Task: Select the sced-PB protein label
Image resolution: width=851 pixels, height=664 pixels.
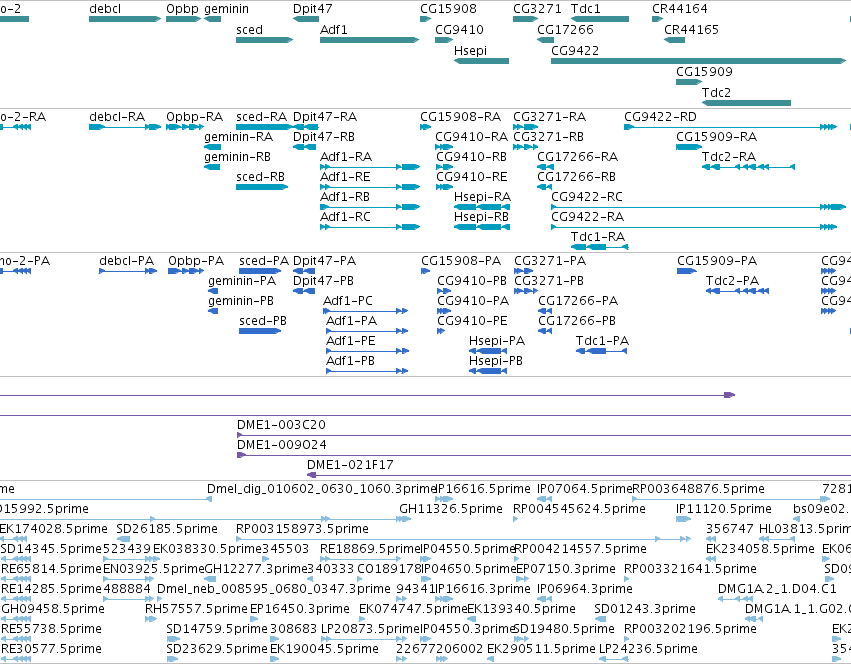Action: 263,321
